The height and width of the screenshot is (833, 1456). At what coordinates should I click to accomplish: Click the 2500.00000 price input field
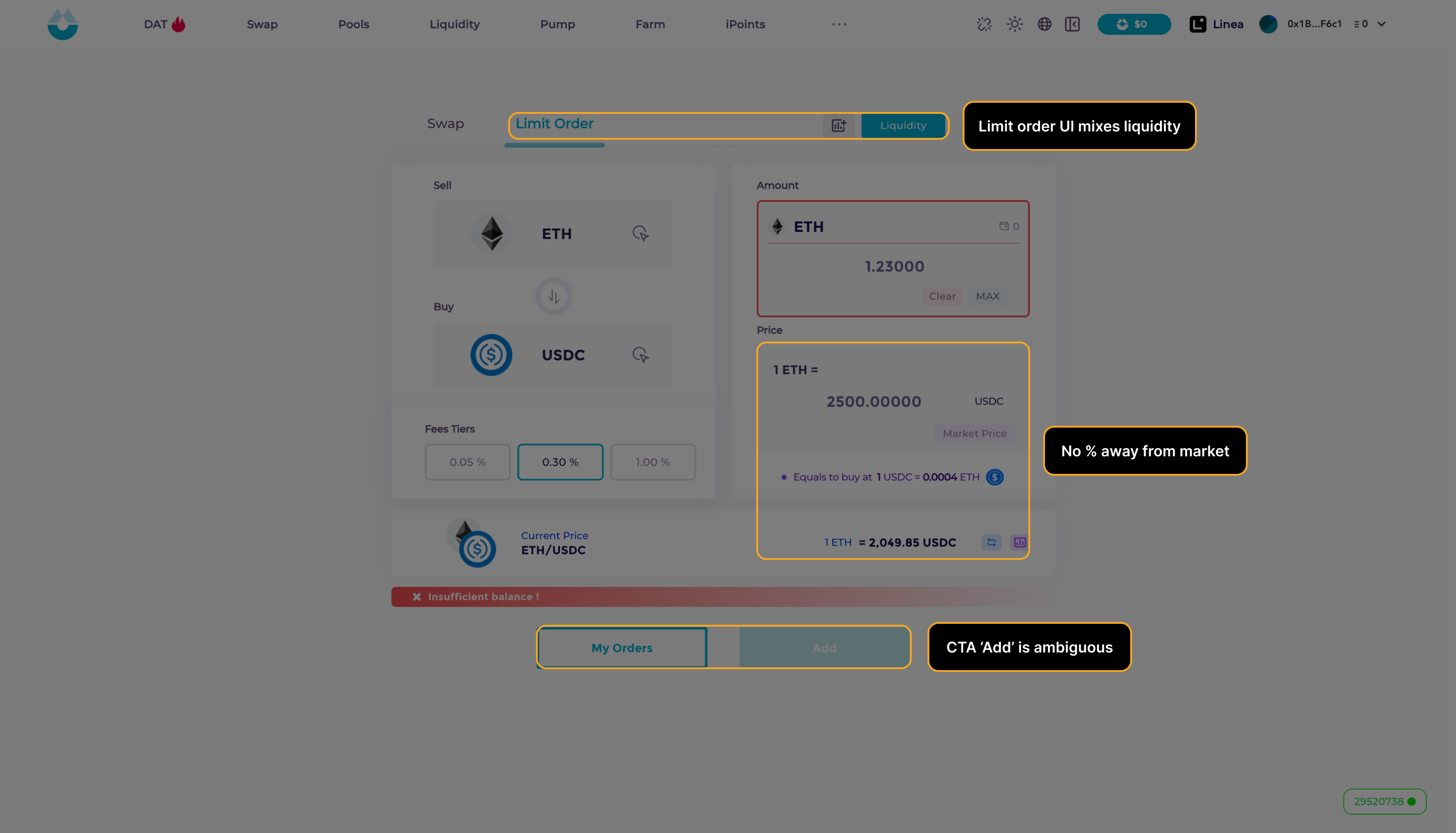[x=874, y=402]
